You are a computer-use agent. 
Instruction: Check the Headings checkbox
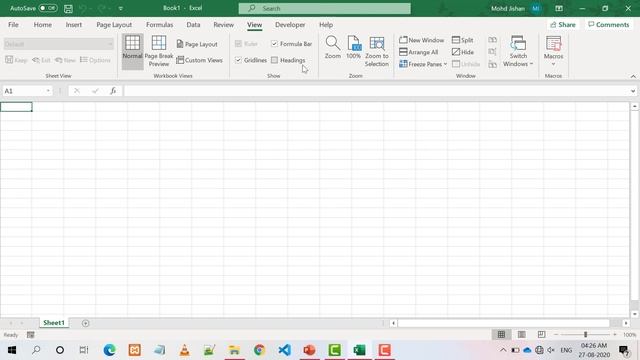274,60
